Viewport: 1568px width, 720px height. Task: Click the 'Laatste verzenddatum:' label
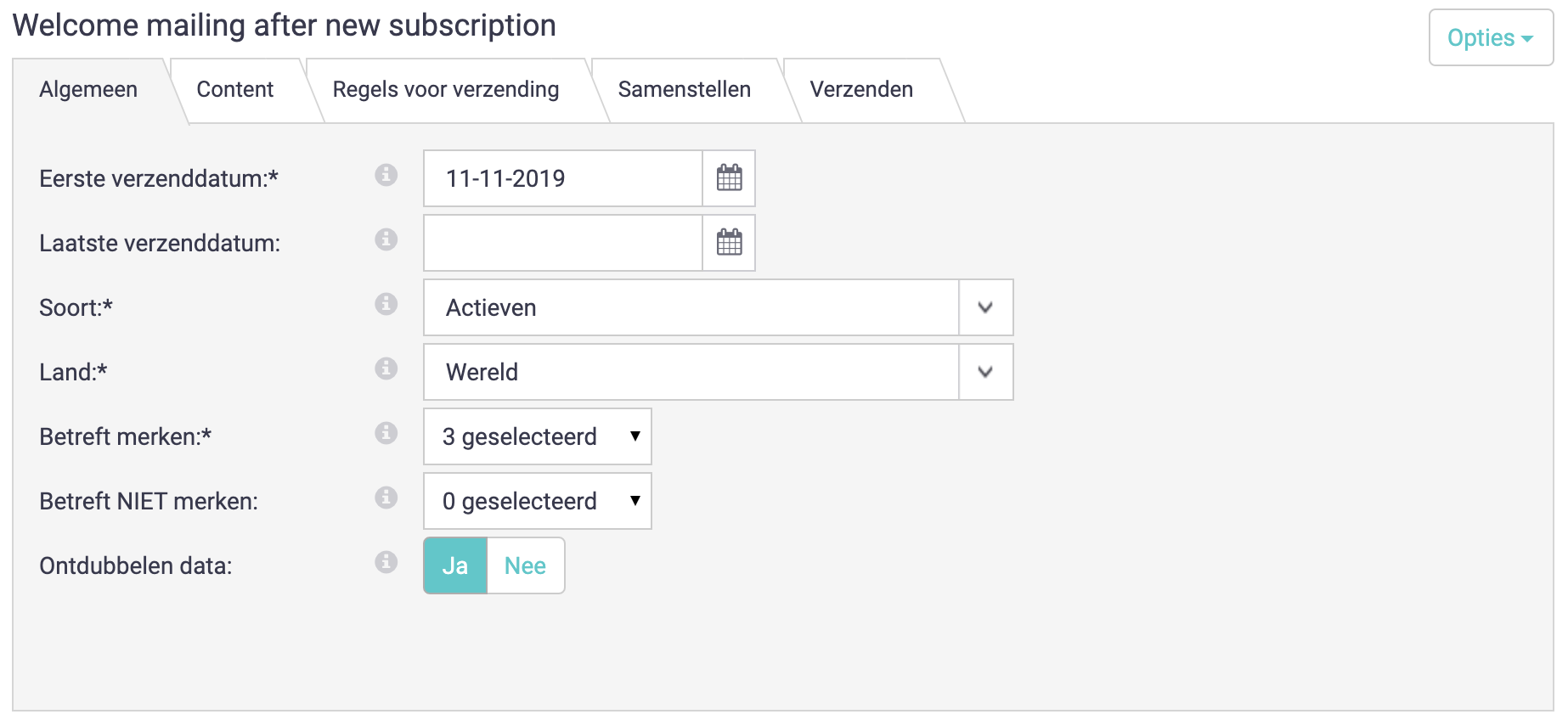click(160, 243)
